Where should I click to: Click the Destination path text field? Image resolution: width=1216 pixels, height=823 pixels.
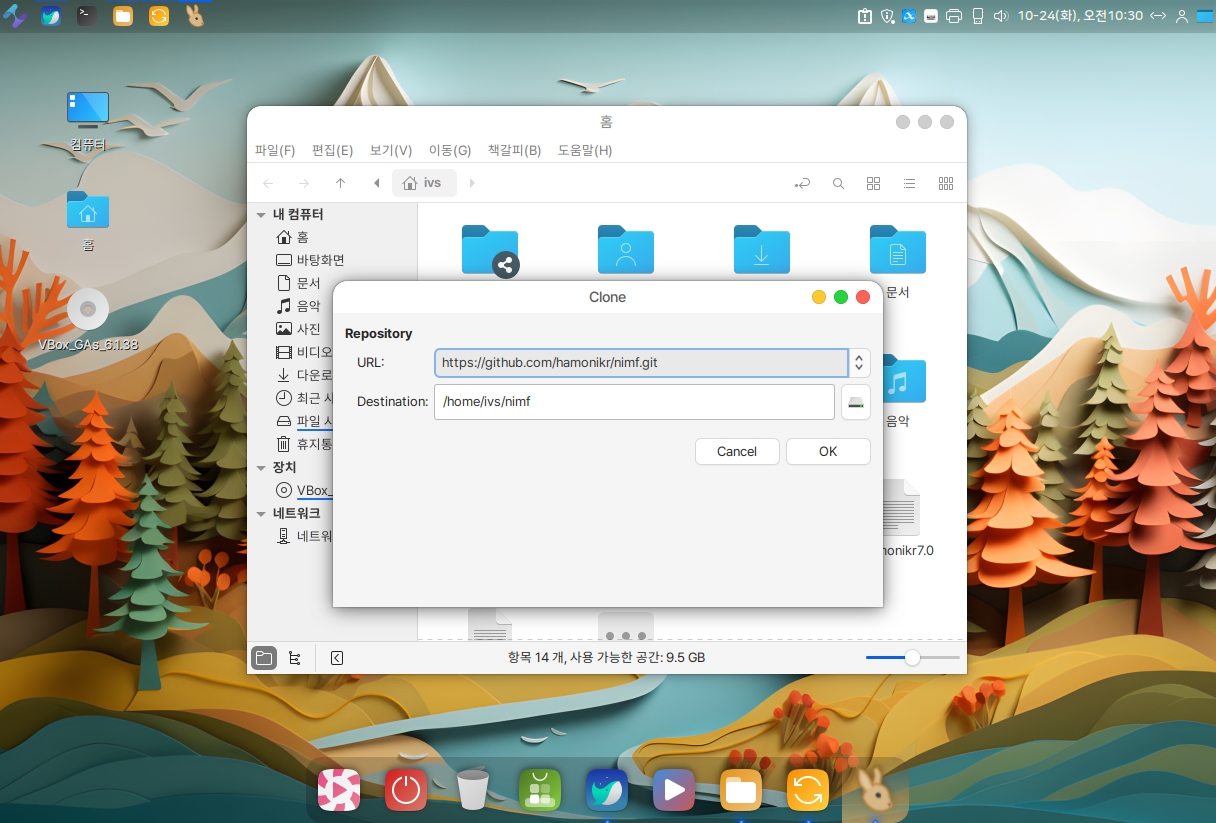tap(633, 402)
